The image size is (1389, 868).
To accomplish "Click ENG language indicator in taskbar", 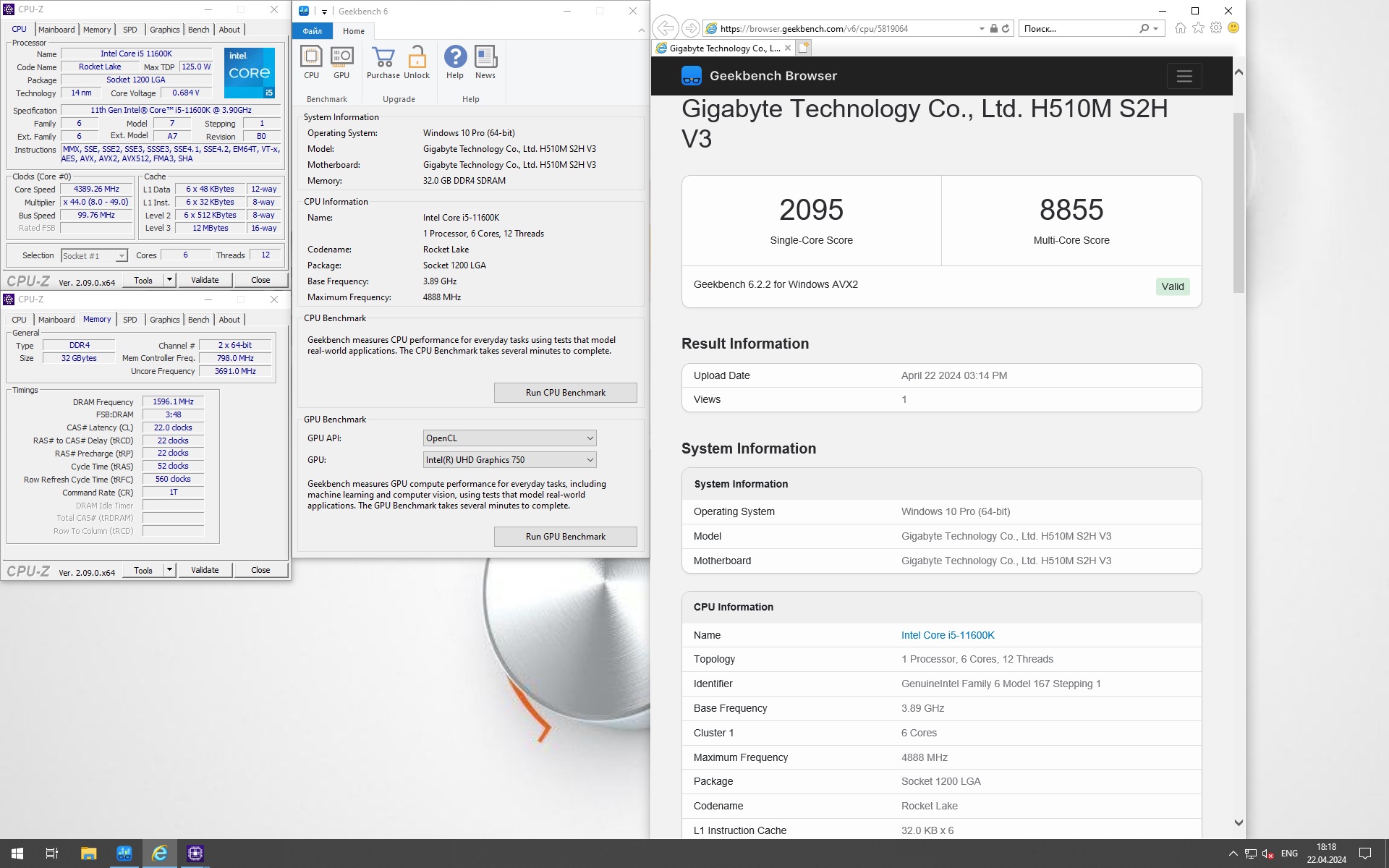I will pos(1289,854).
